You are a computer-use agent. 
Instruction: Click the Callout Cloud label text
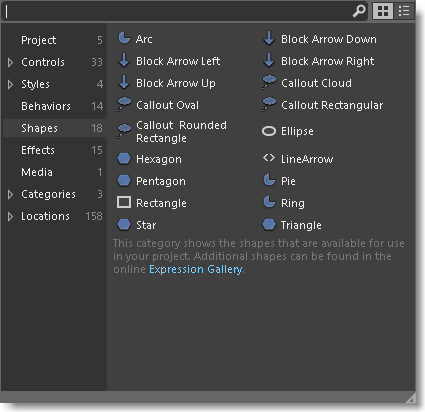click(316, 83)
